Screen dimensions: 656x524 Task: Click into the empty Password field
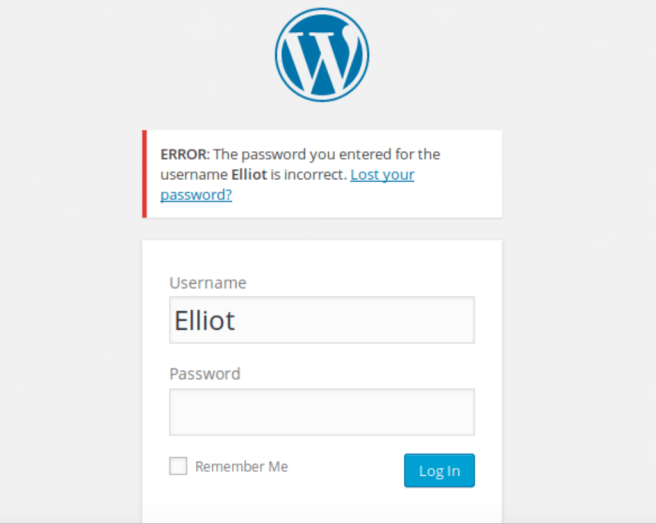point(322,411)
